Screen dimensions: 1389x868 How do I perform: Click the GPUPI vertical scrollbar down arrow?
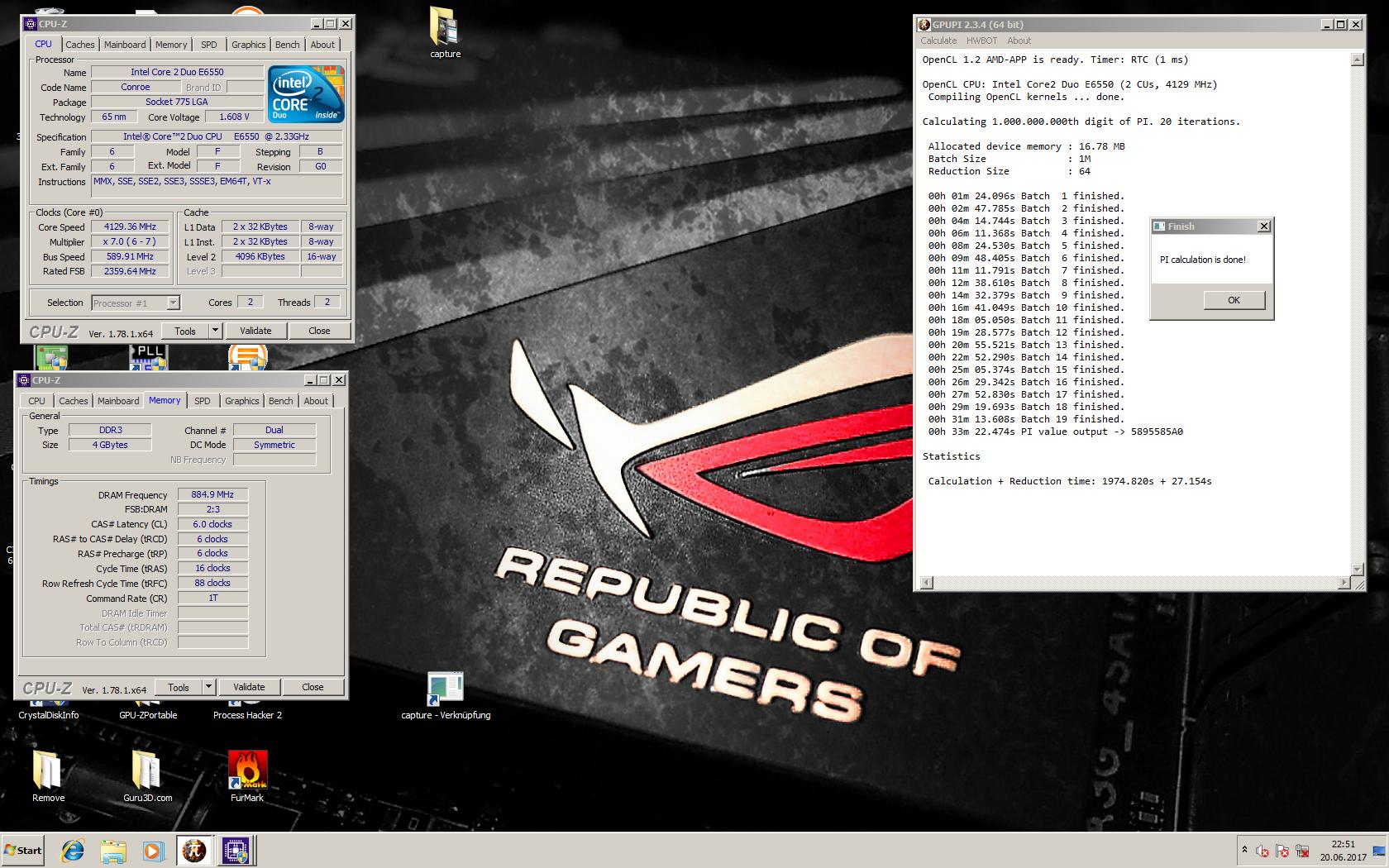1357,569
